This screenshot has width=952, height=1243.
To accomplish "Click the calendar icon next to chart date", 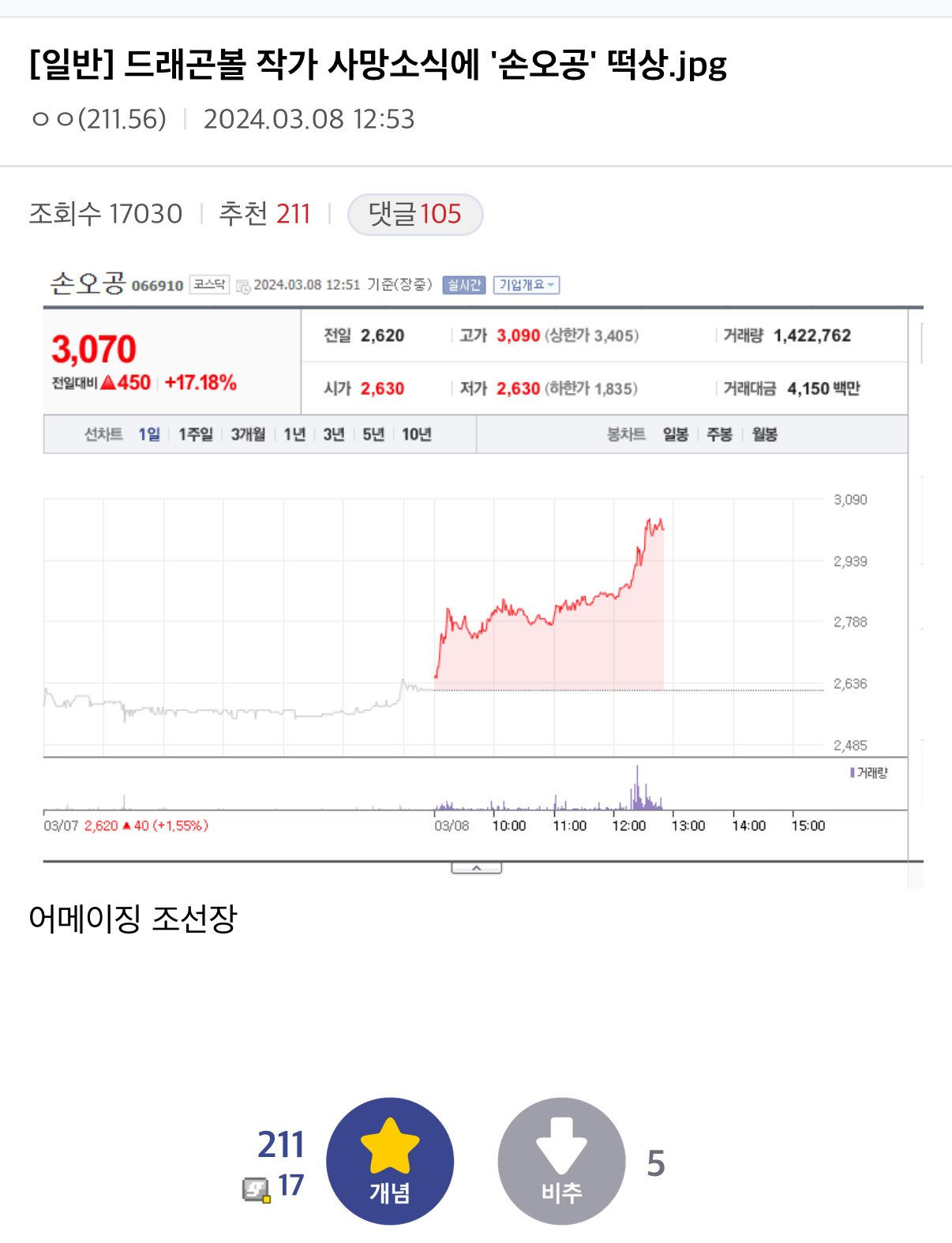I will pos(243,286).
